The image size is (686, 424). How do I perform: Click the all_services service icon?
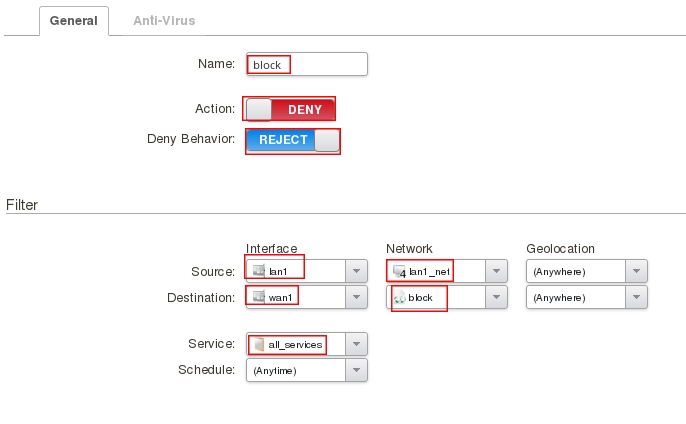click(259, 344)
